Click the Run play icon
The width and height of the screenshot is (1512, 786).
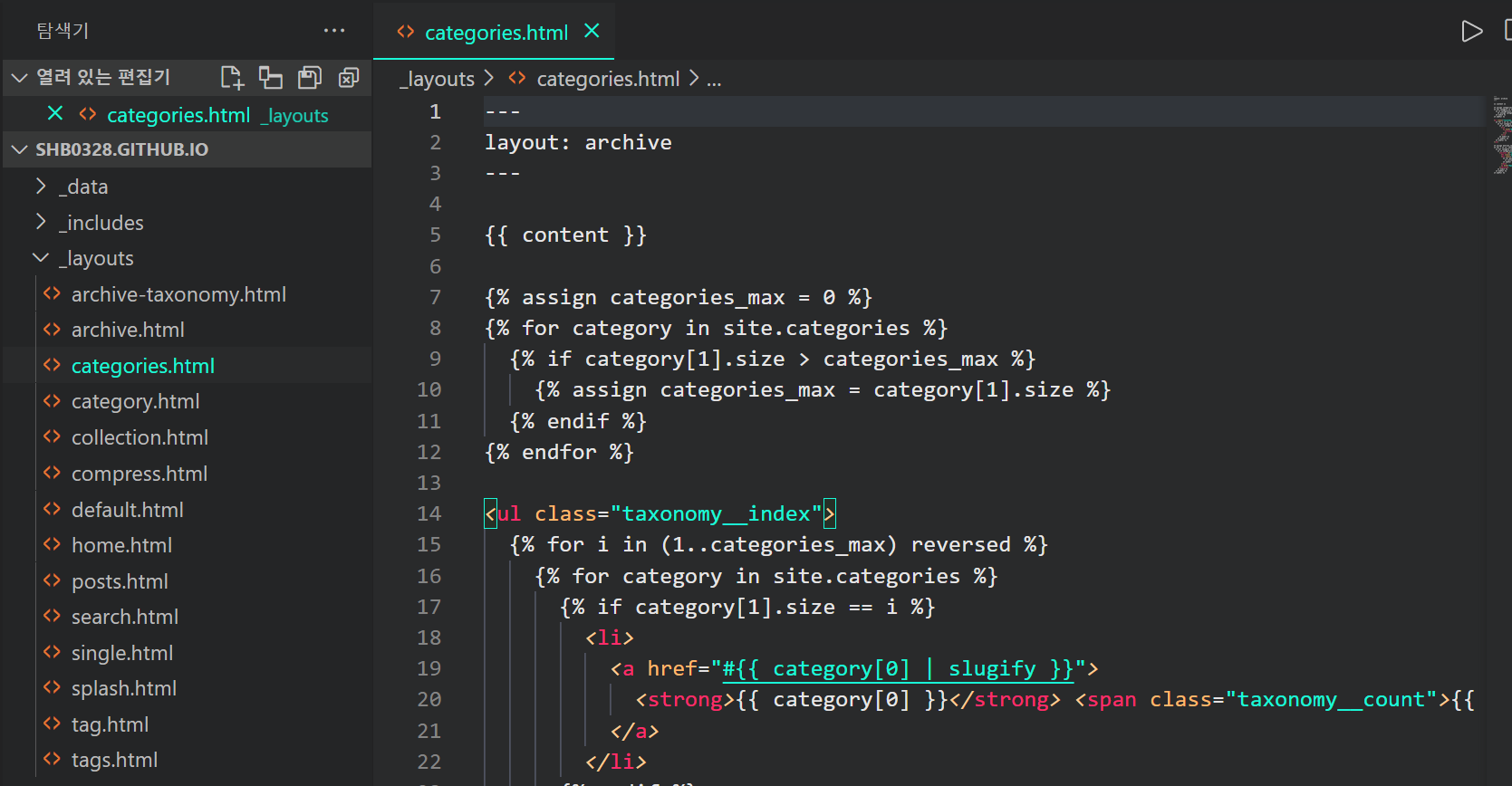(x=1472, y=31)
